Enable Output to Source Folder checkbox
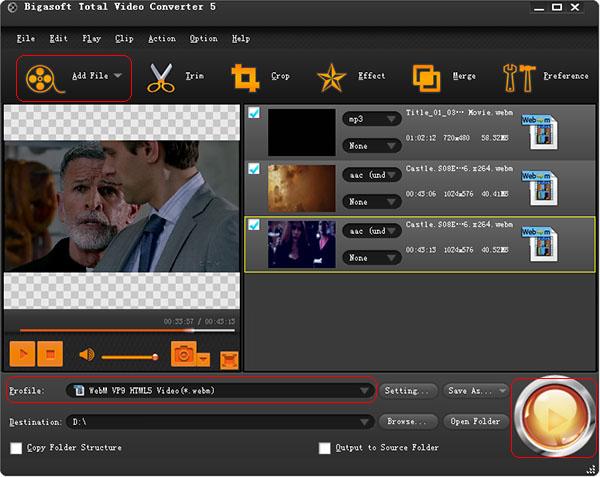600x477 pixels. [x=324, y=448]
